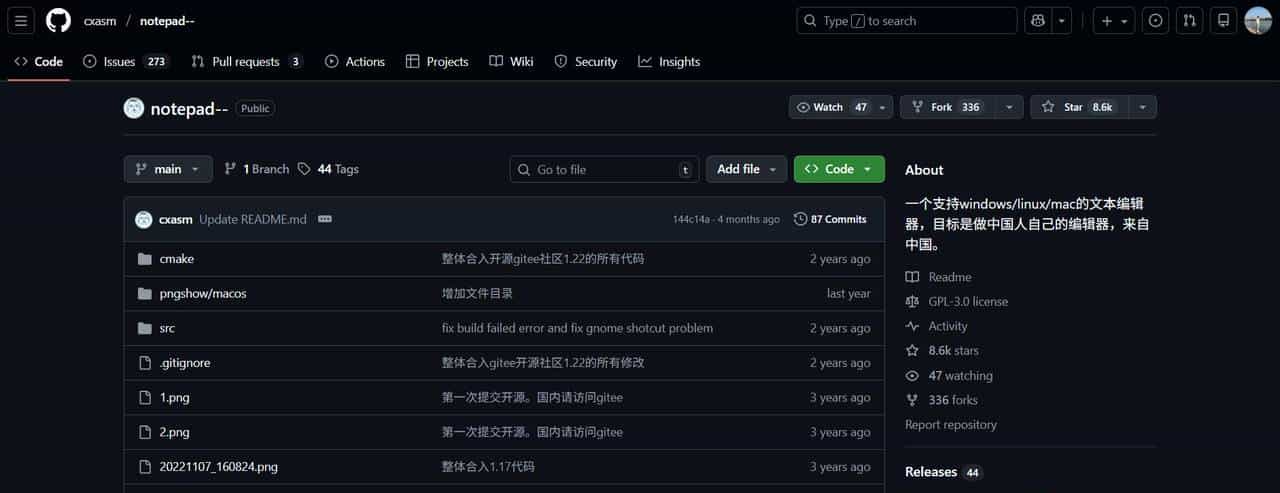Viewport: 1280px width, 493px height.
Task: Open the Readme link in About
Action: (x=938, y=277)
